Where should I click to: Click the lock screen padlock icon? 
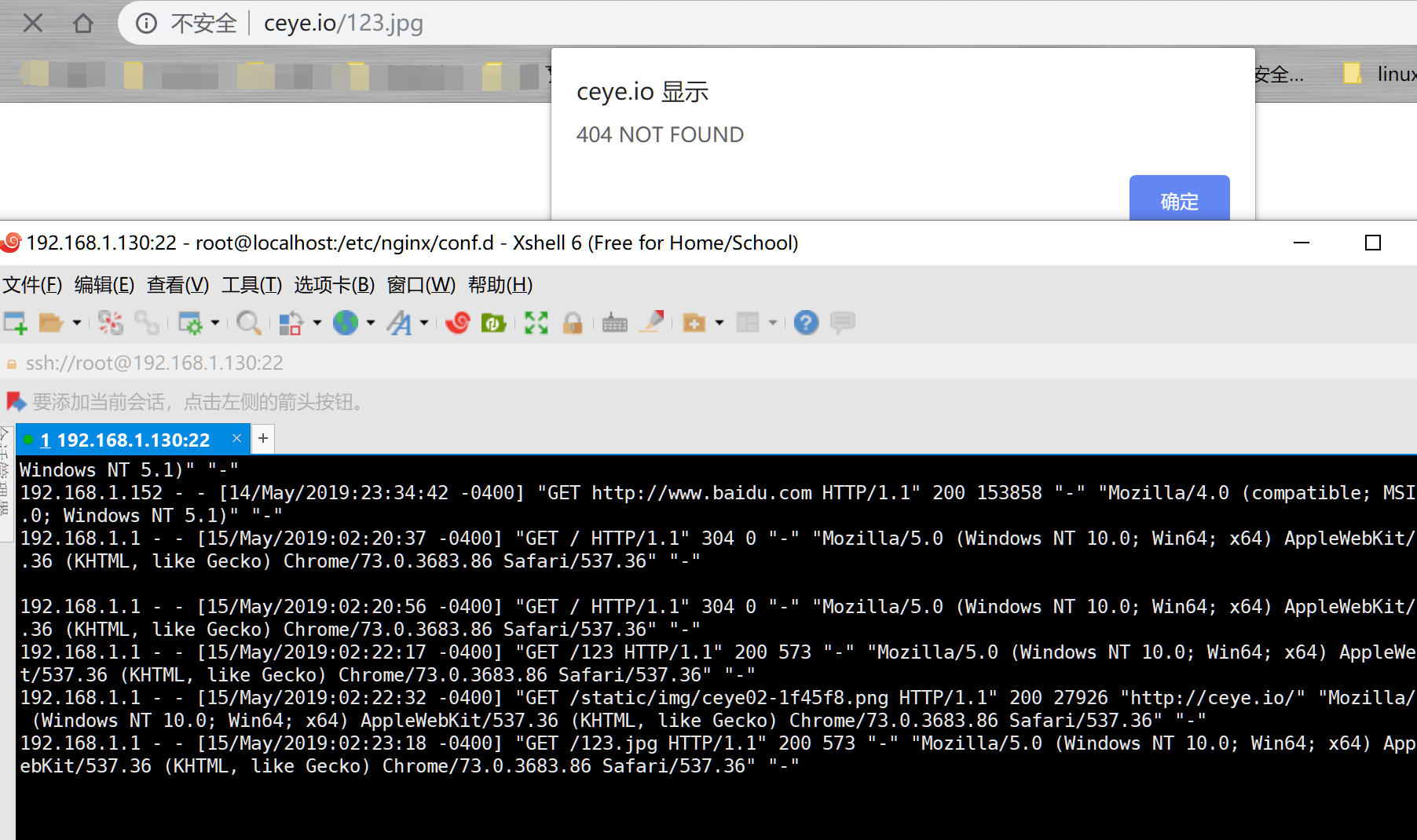(x=573, y=323)
